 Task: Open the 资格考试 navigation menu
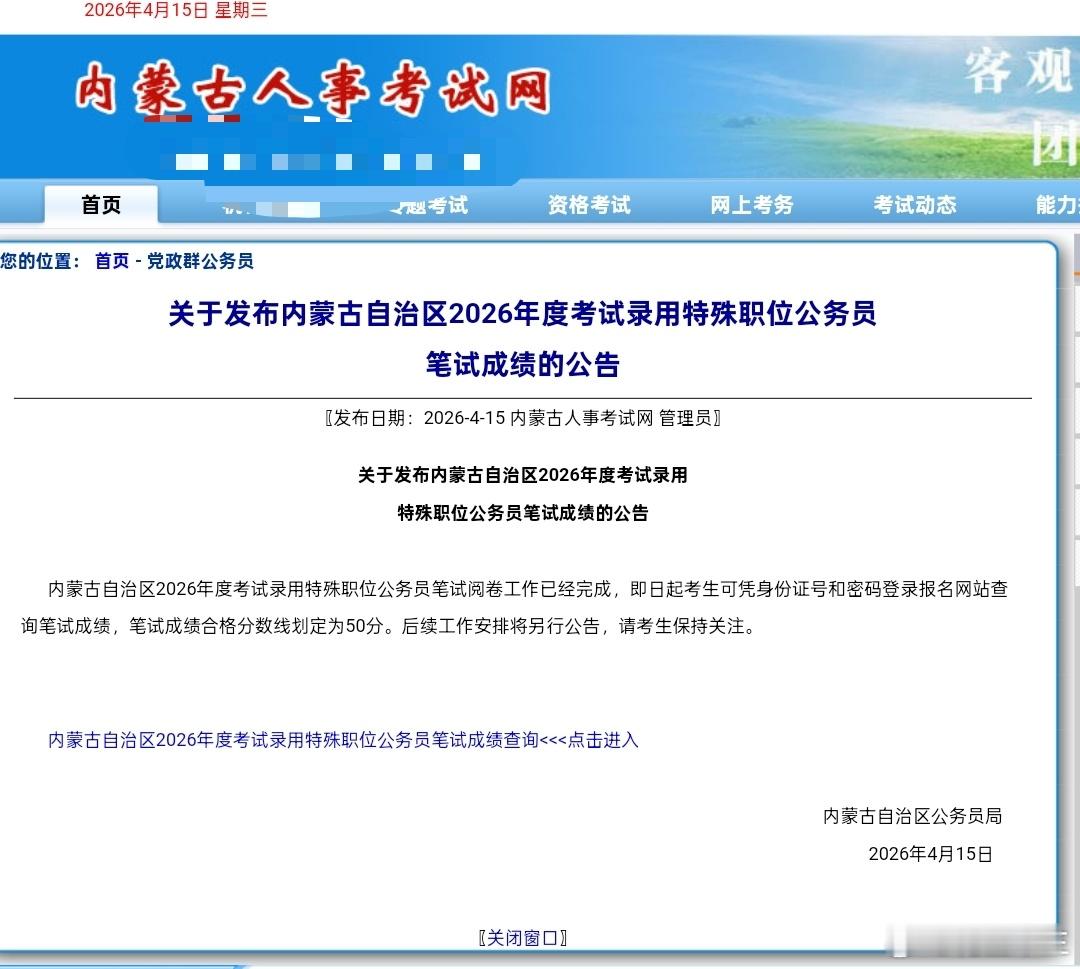click(588, 205)
